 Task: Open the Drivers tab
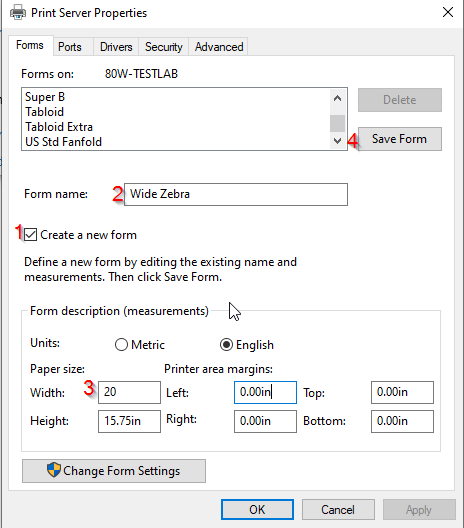pos(116,47)
